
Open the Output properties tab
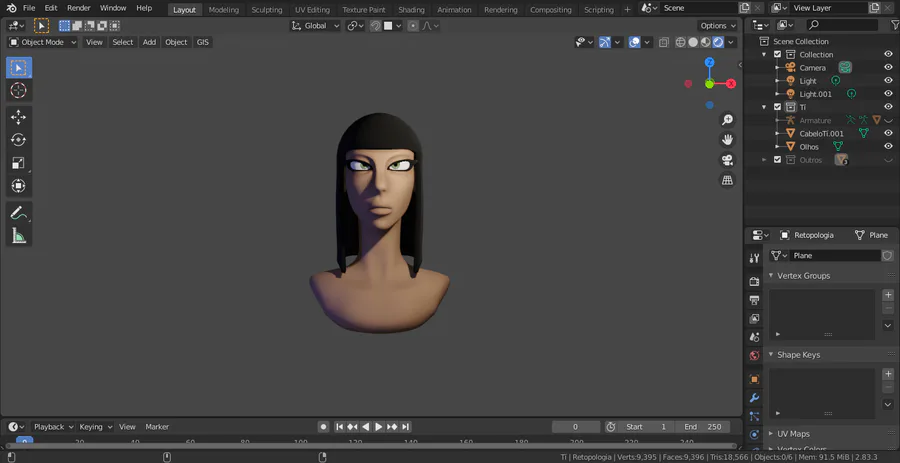(754, 300)
